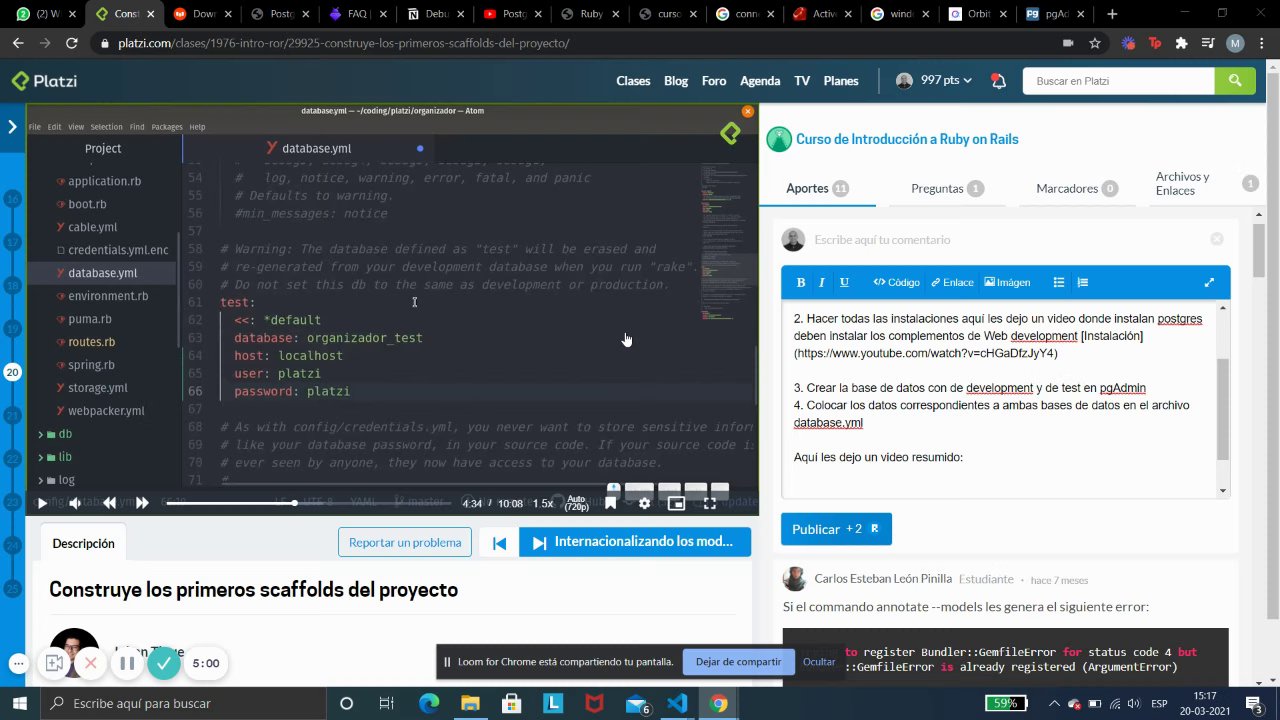The height and width of the screenshot is (720, 1280).
Task: Add a bookmark at current video time
Action: click(610, 503)
